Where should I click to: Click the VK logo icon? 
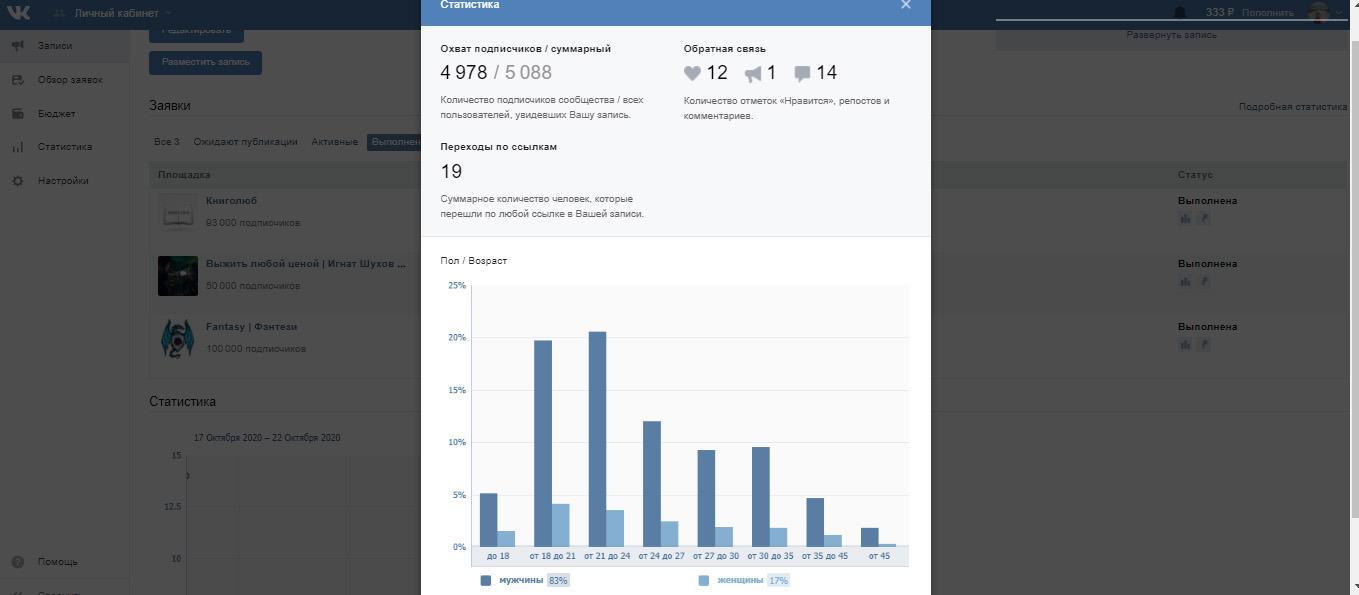18,13
